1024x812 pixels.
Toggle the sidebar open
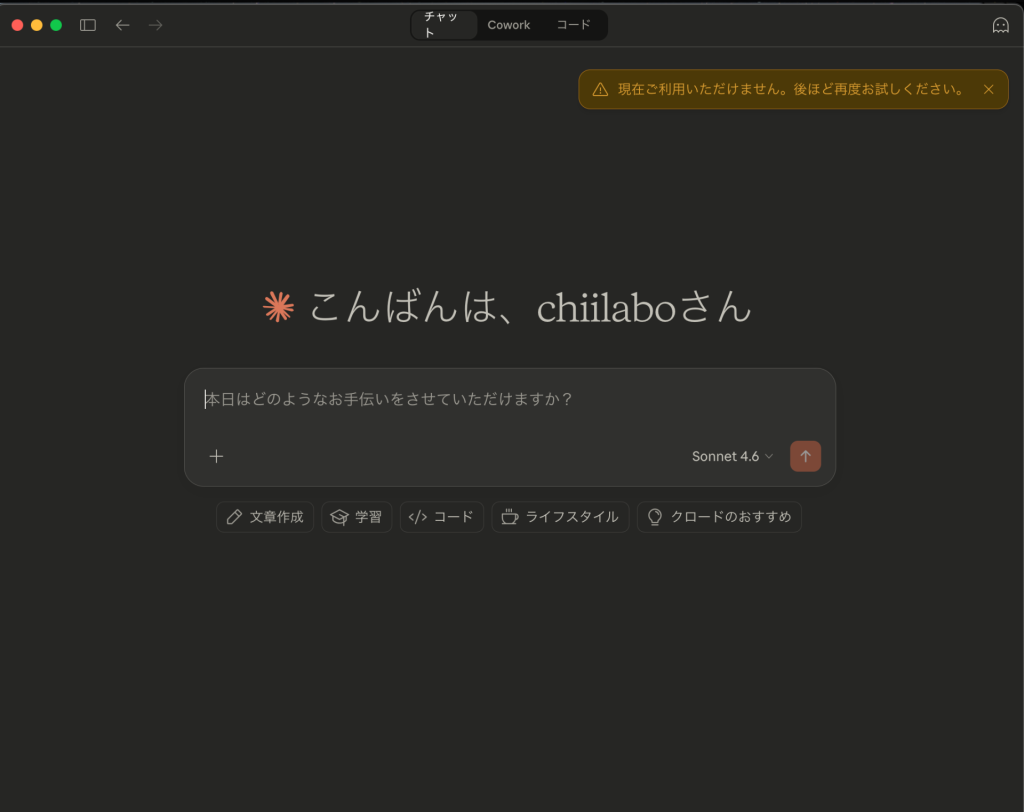pos(87,24)
